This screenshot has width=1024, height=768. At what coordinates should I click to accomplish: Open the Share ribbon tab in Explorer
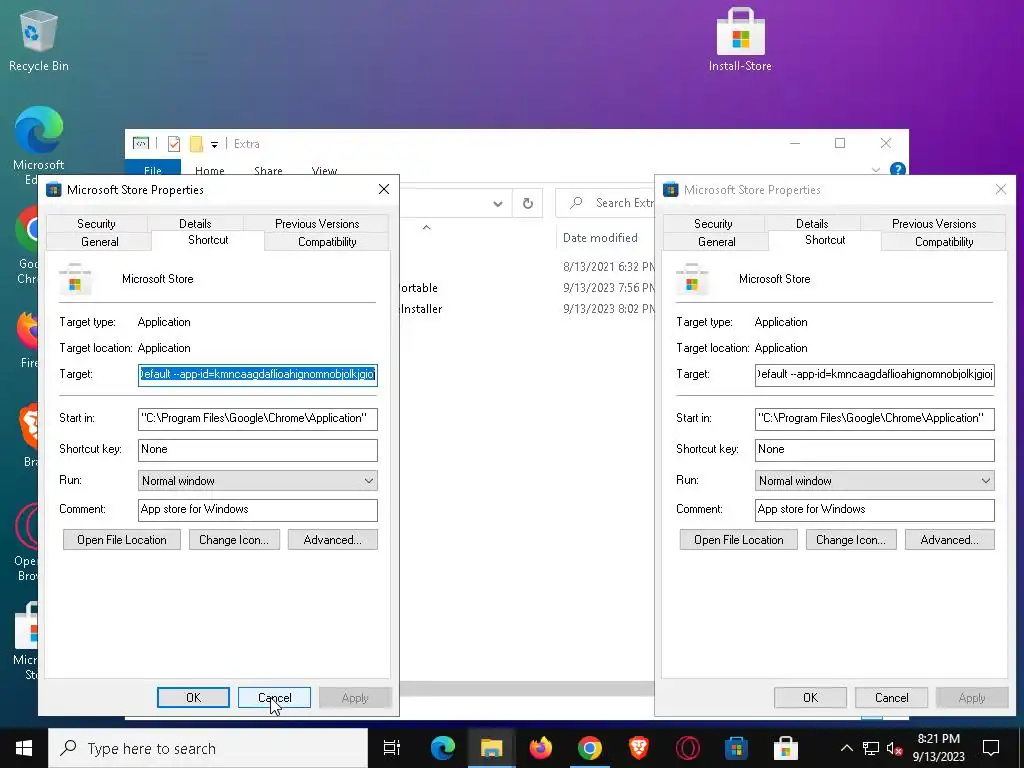point(268,170)
